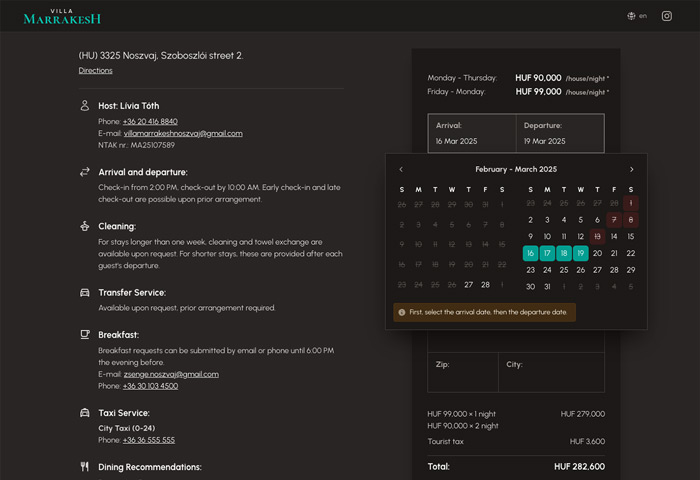Click the host phone number +36 20 416 8840
Image resolution: width=700 pixels, height=480 pixels.
(x=150, y=121)
